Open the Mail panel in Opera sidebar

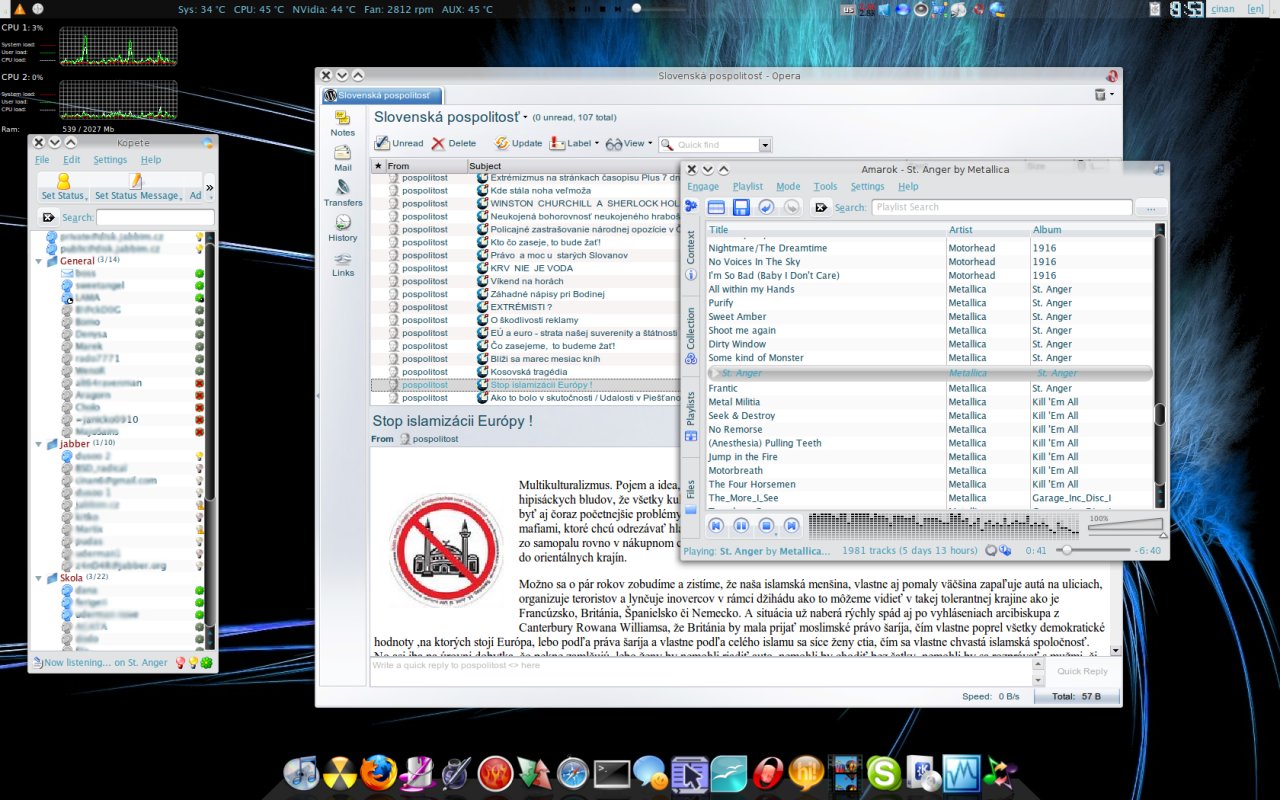pyautogui.click(x=342, y=158)
